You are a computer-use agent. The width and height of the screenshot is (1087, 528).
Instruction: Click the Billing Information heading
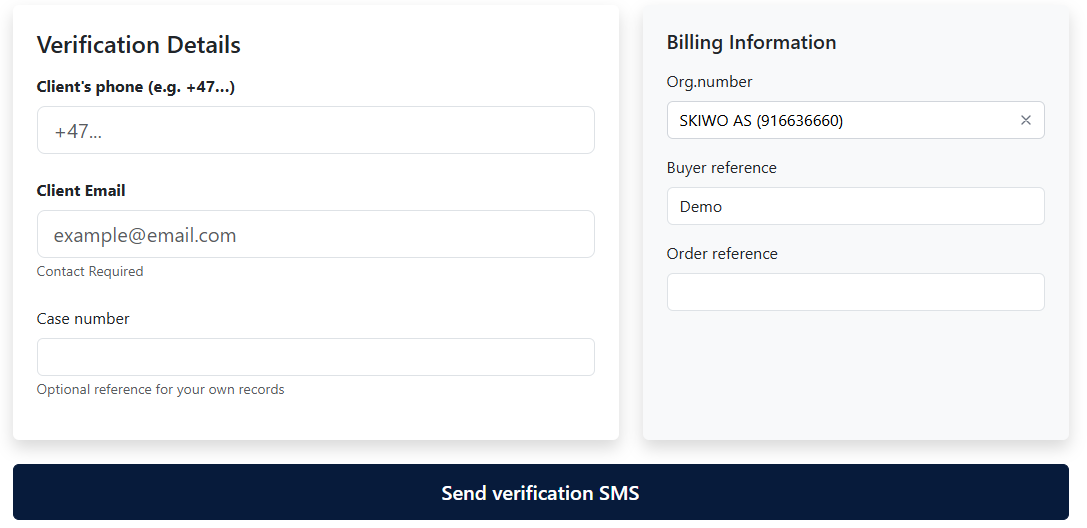coord(751,42)
